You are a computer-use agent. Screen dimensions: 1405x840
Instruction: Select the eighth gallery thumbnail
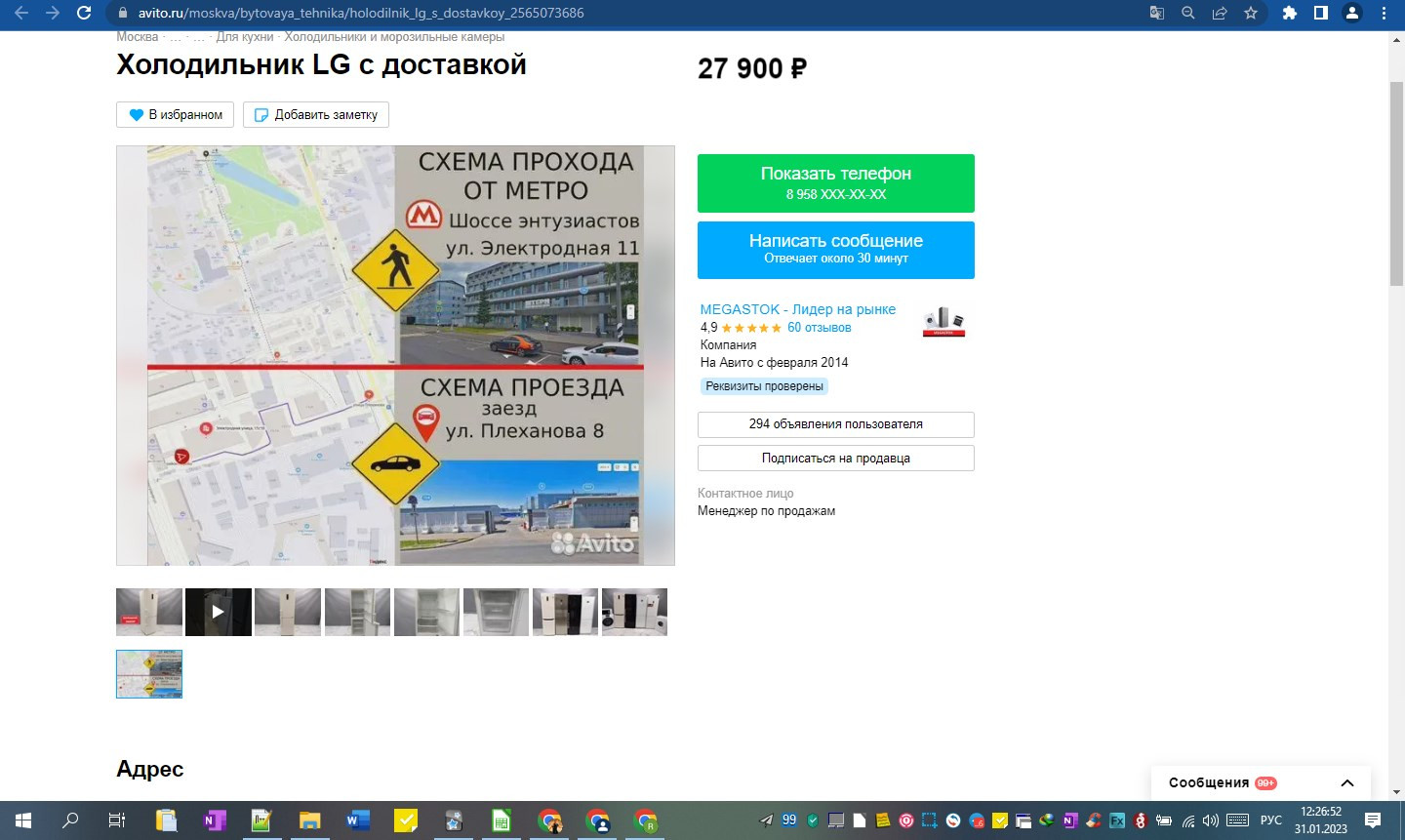click(634, 612)
